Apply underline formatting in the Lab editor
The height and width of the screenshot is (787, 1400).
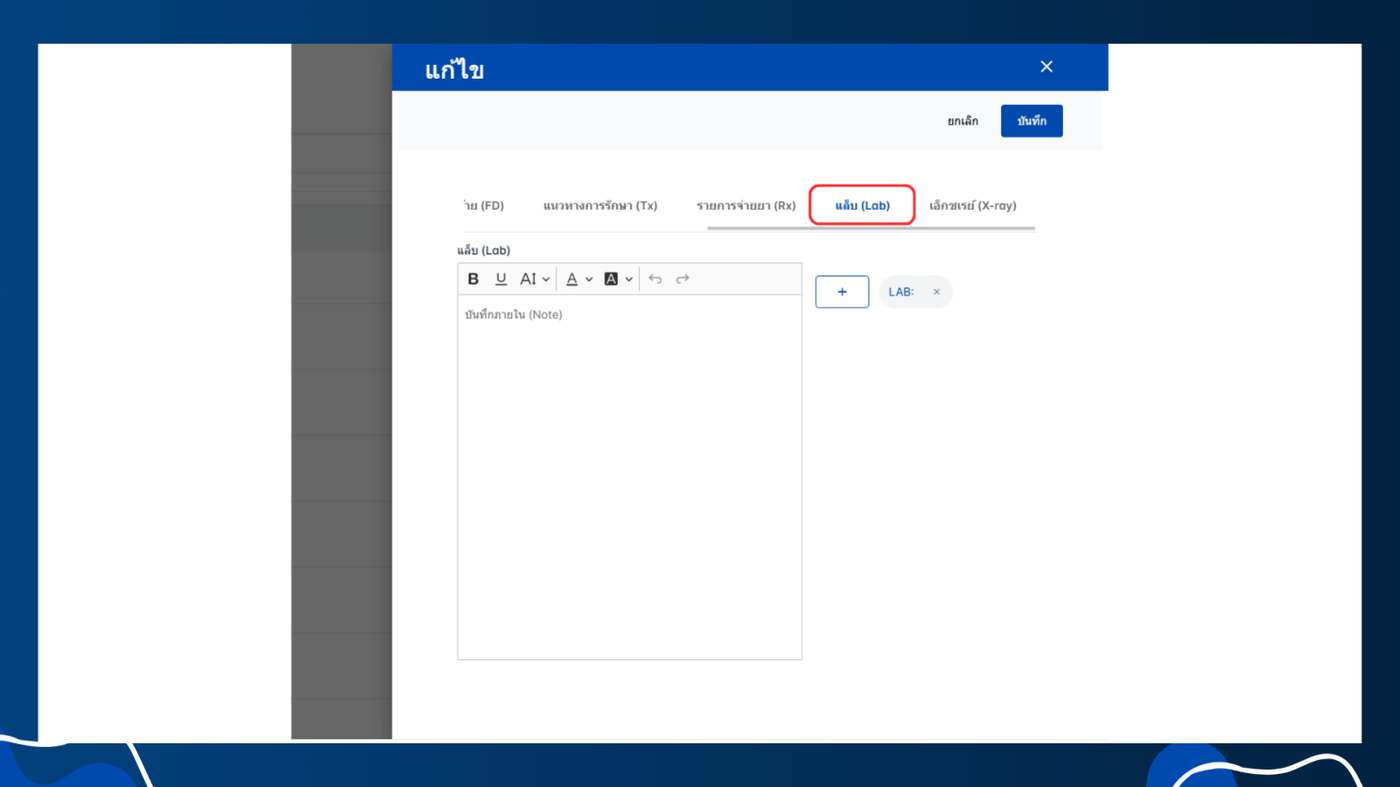[501, 279]
